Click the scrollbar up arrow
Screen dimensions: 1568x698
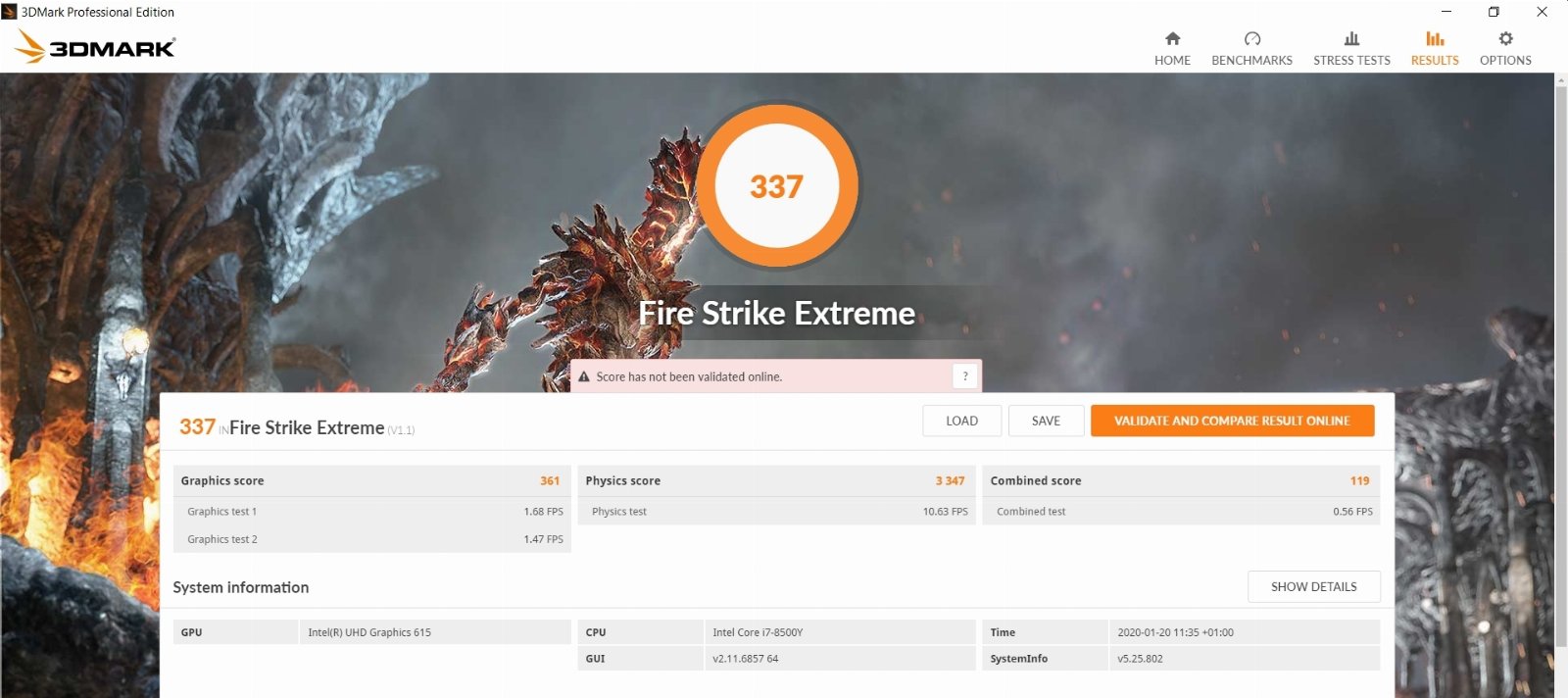point(1561,79)
